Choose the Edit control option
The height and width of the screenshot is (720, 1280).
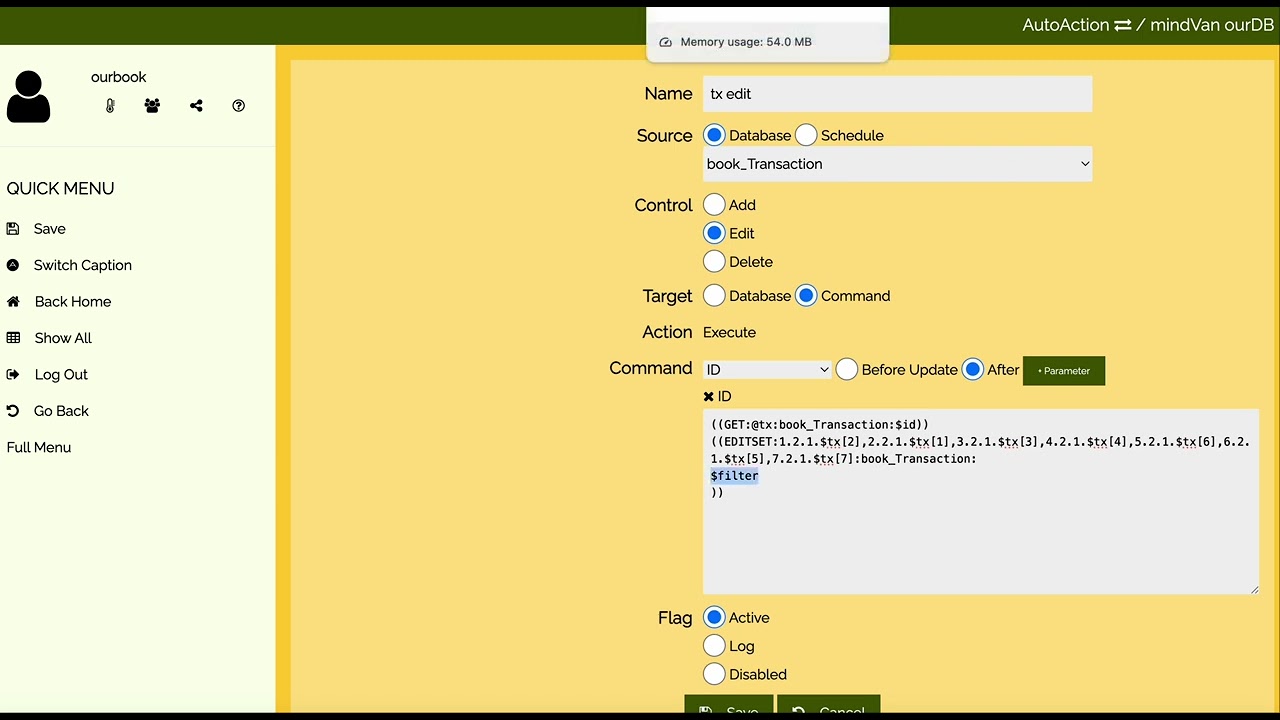[x=714, y=233]
